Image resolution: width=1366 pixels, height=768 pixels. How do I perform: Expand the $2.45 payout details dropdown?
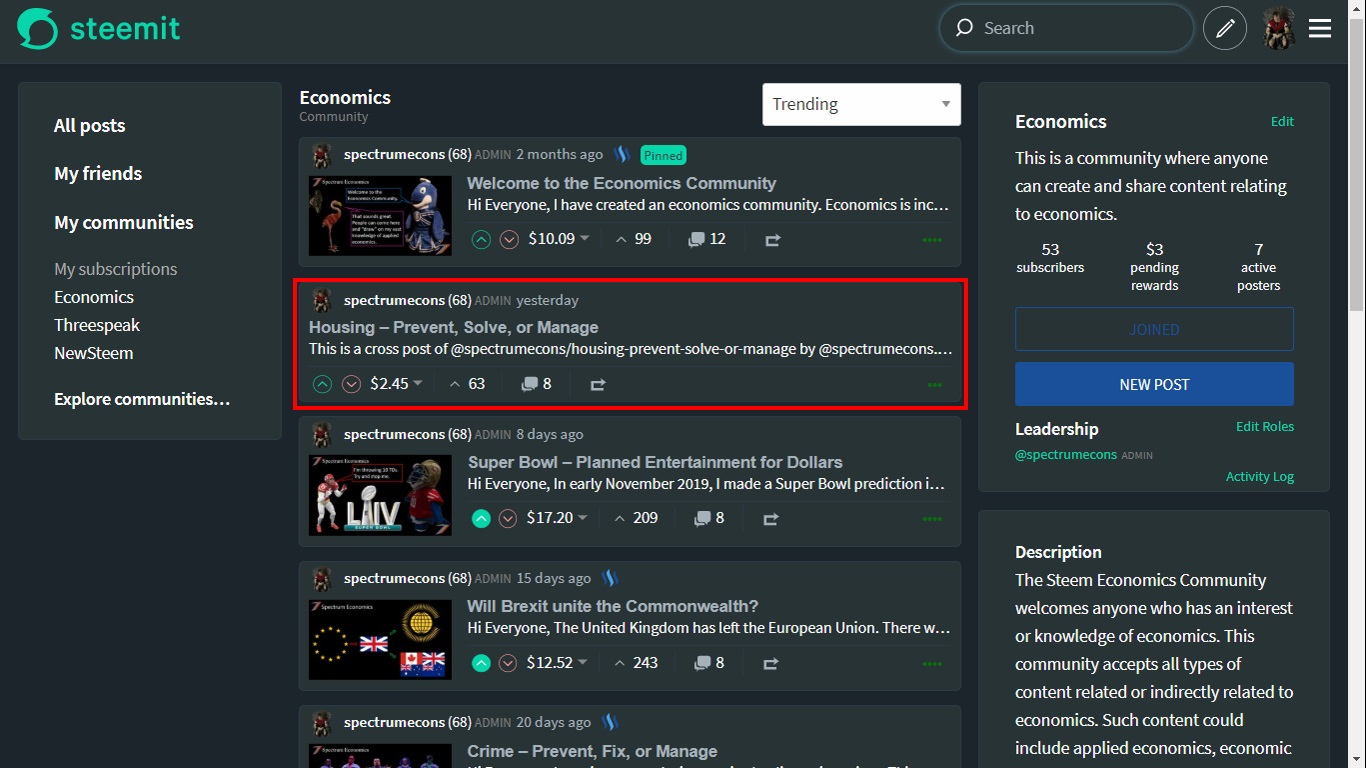(418, 383)
